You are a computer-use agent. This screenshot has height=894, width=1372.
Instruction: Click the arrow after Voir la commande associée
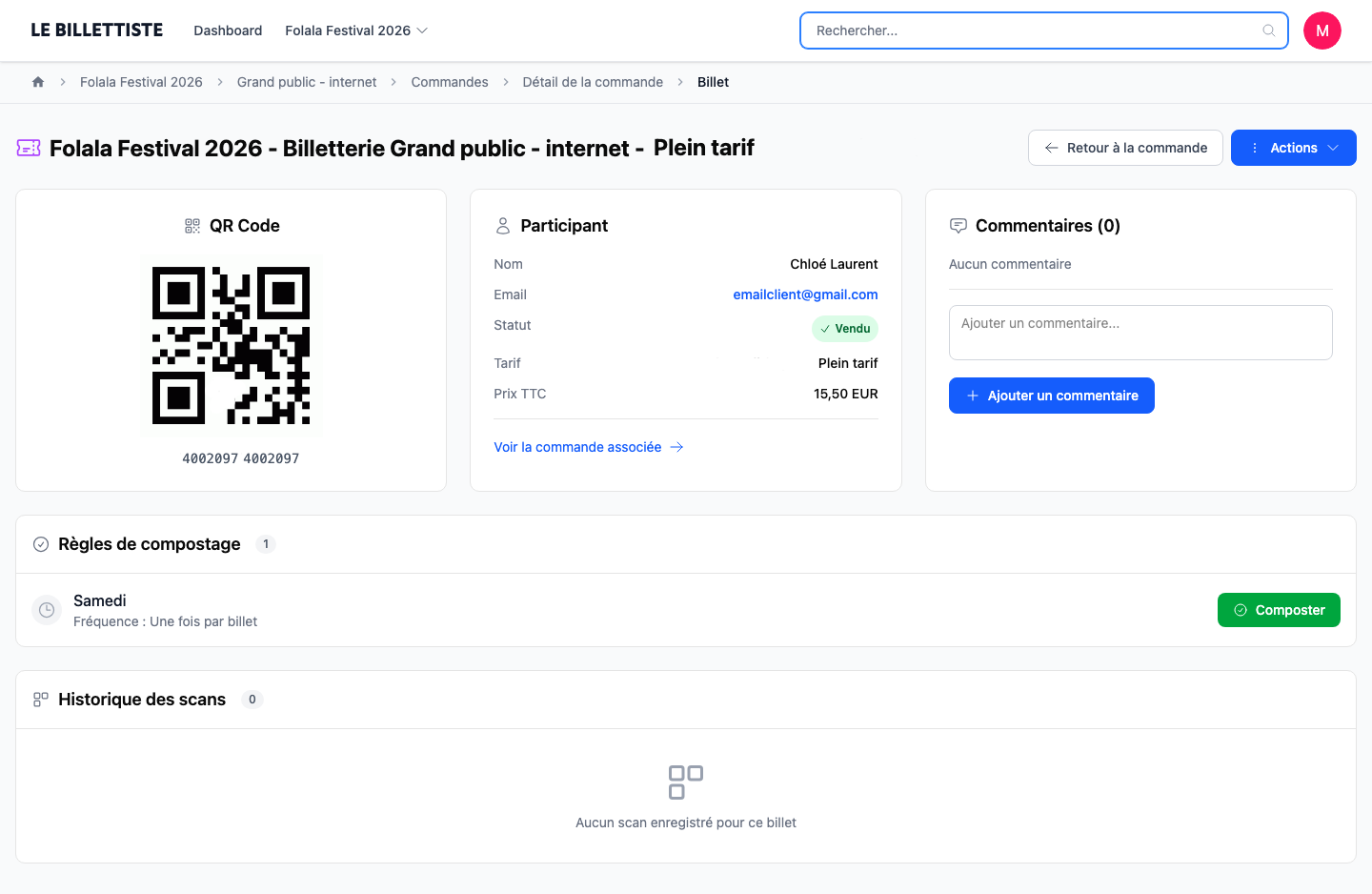(676, 447)
